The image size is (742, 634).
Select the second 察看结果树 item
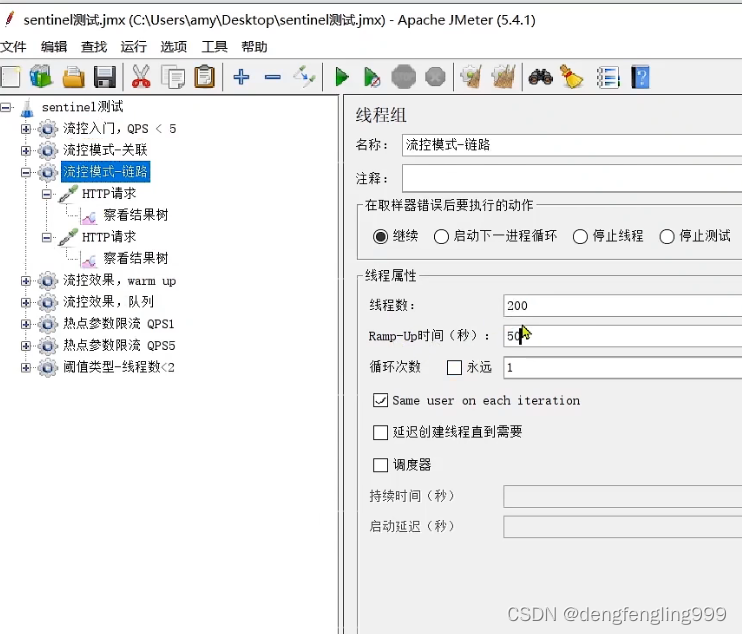click(x=135, y=258)
